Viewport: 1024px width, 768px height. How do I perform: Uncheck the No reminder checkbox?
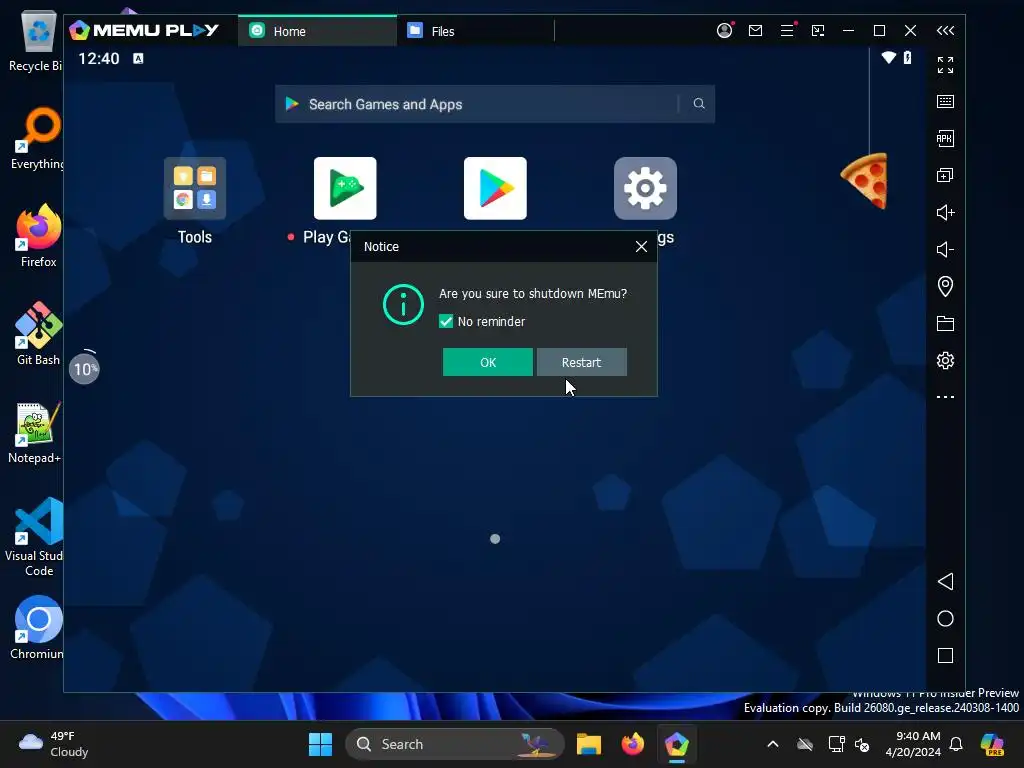click(x=446, y=321)
